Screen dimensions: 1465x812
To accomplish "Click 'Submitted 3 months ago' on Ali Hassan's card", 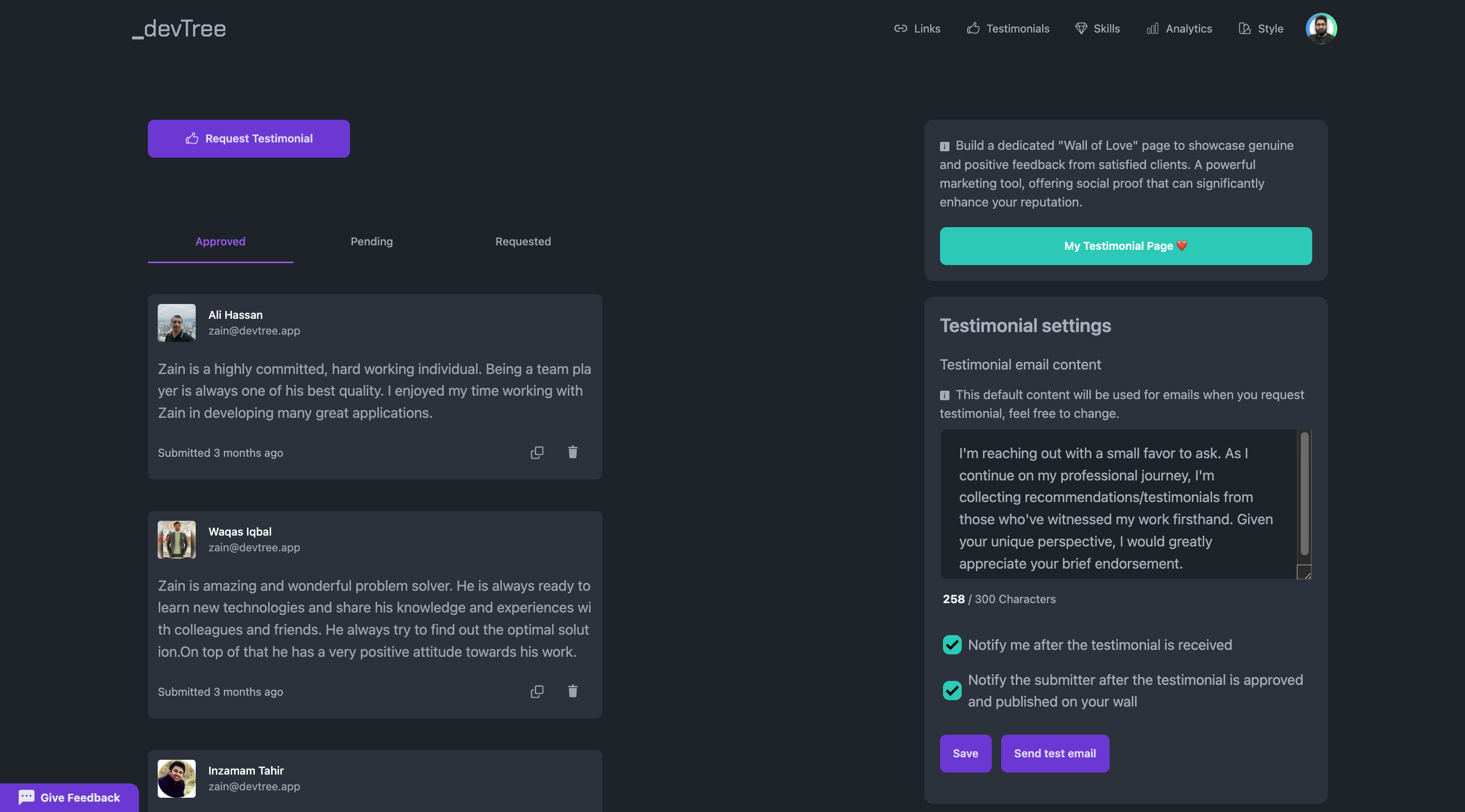I will 220,453.
